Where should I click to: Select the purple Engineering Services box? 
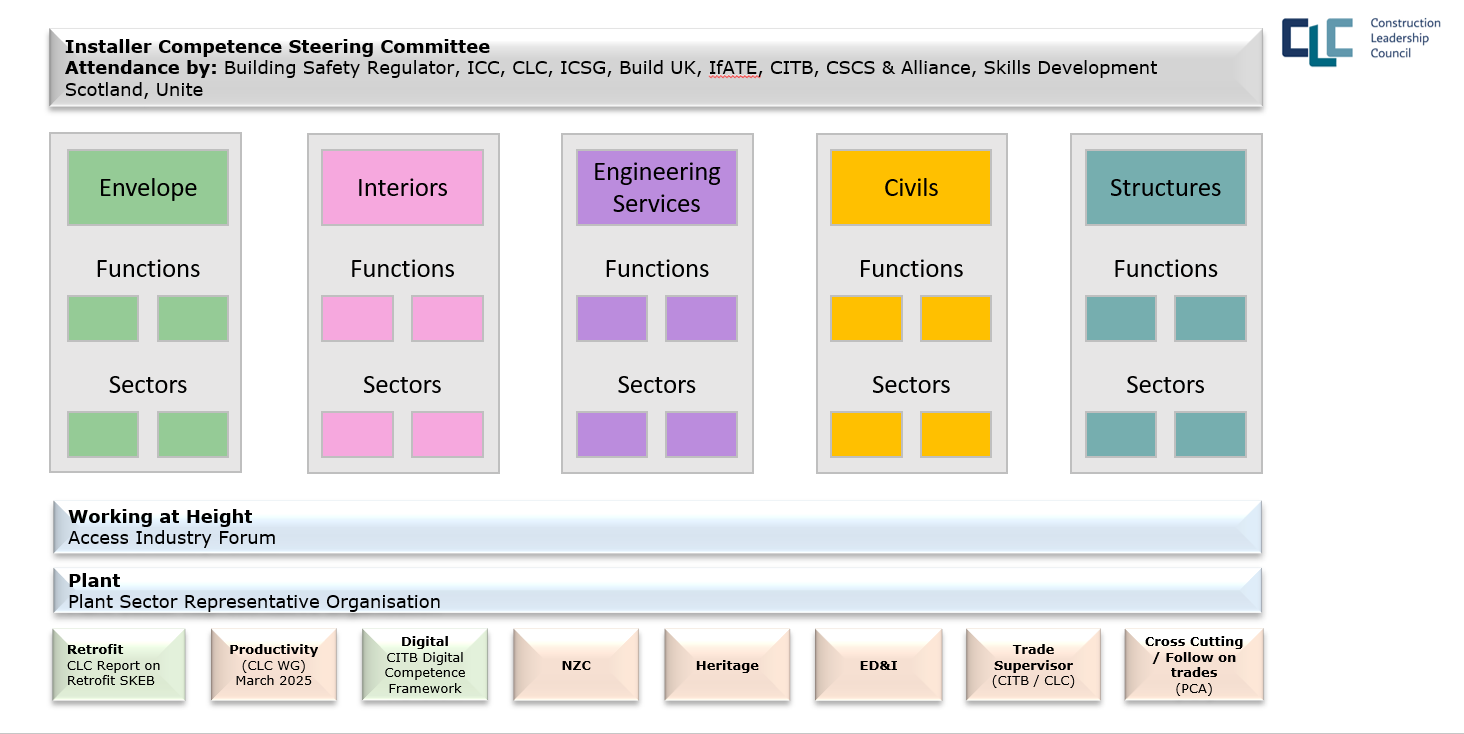point(657,187)
